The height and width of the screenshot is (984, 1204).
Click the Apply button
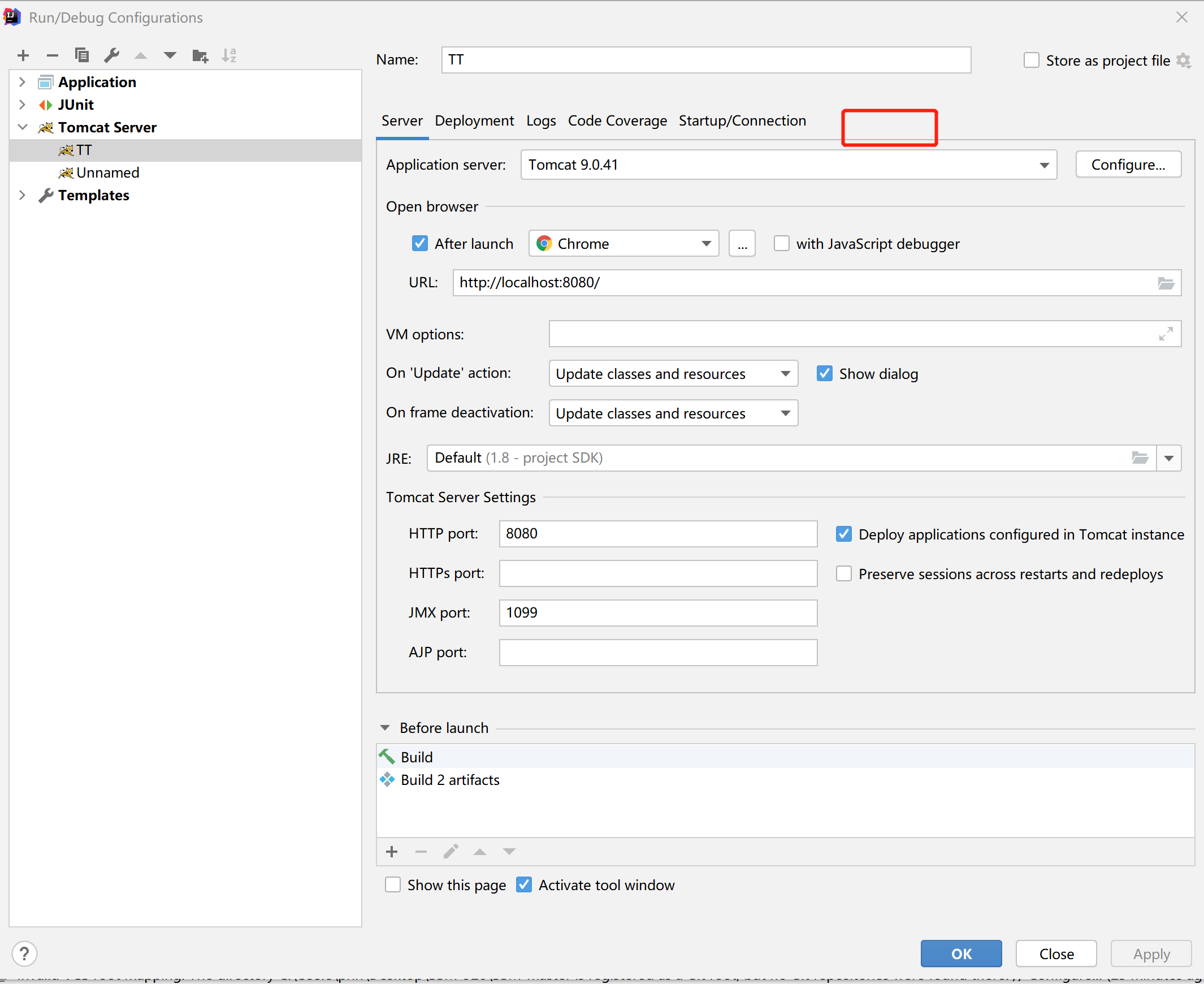[x=1151, y=953]
